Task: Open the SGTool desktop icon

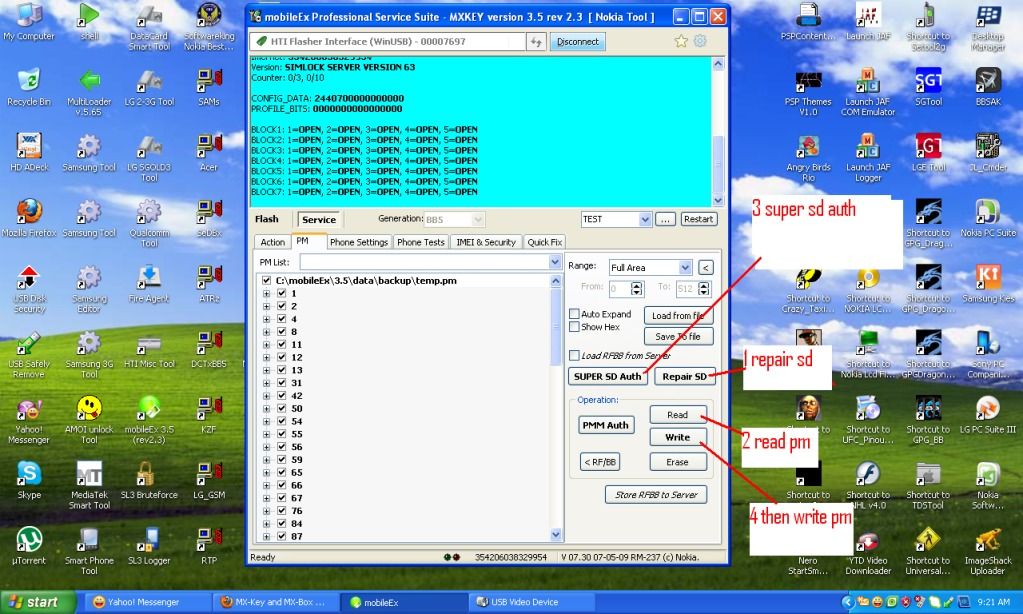Action: click(928, 86)
